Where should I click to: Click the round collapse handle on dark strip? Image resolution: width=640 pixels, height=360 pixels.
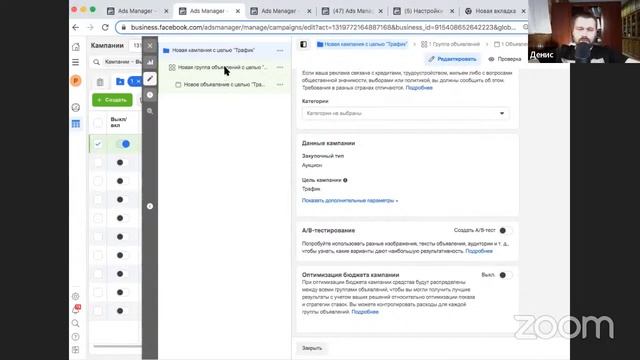[150, 206]
